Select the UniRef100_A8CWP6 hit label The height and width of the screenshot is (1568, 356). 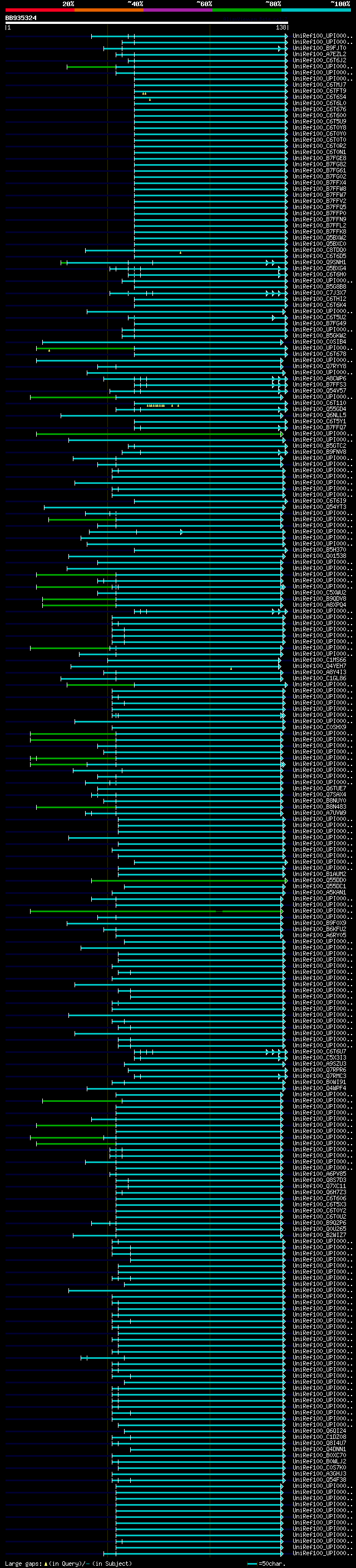click(319, 379)
